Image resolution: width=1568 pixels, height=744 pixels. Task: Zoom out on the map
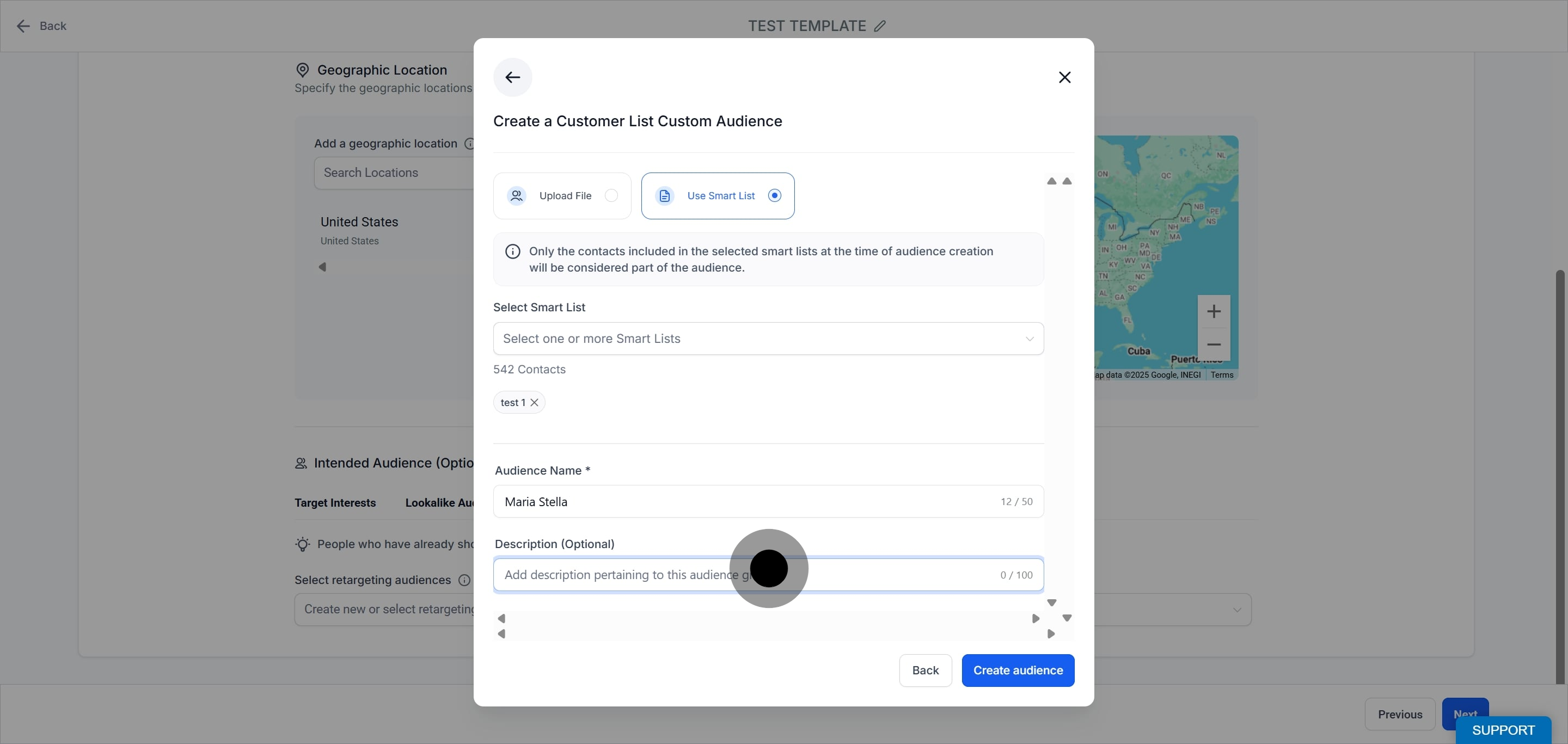pyautogui.click(x=1214, y=345)
